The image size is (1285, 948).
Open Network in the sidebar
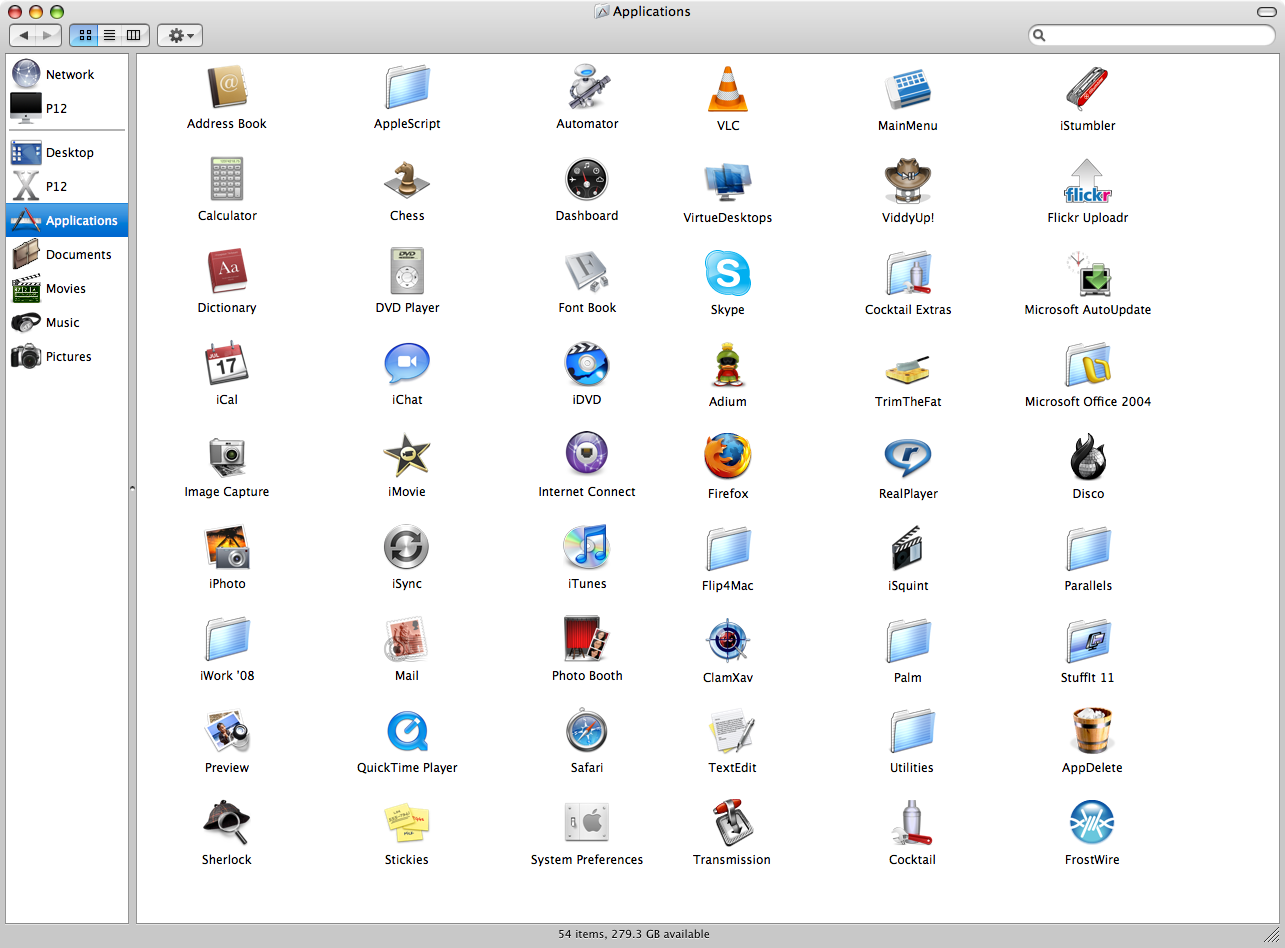(x=67, y=74)
